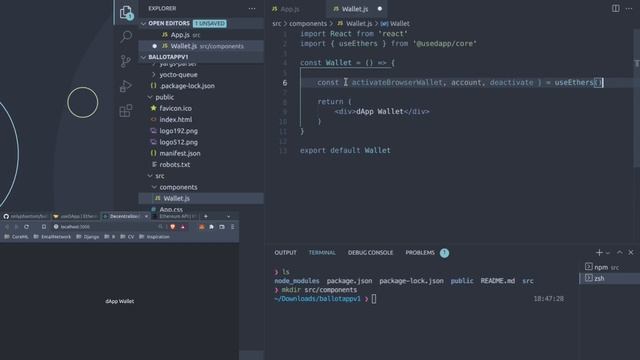This screenshot has width=640, height=360.
Task: Click the split editor icon
Action: (616, 9)
